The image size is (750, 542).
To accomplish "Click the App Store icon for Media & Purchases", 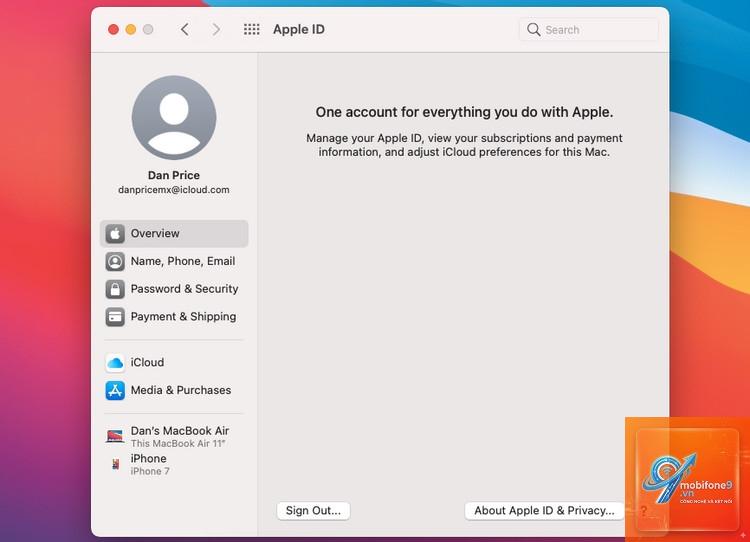I will [x=115, y=390].
